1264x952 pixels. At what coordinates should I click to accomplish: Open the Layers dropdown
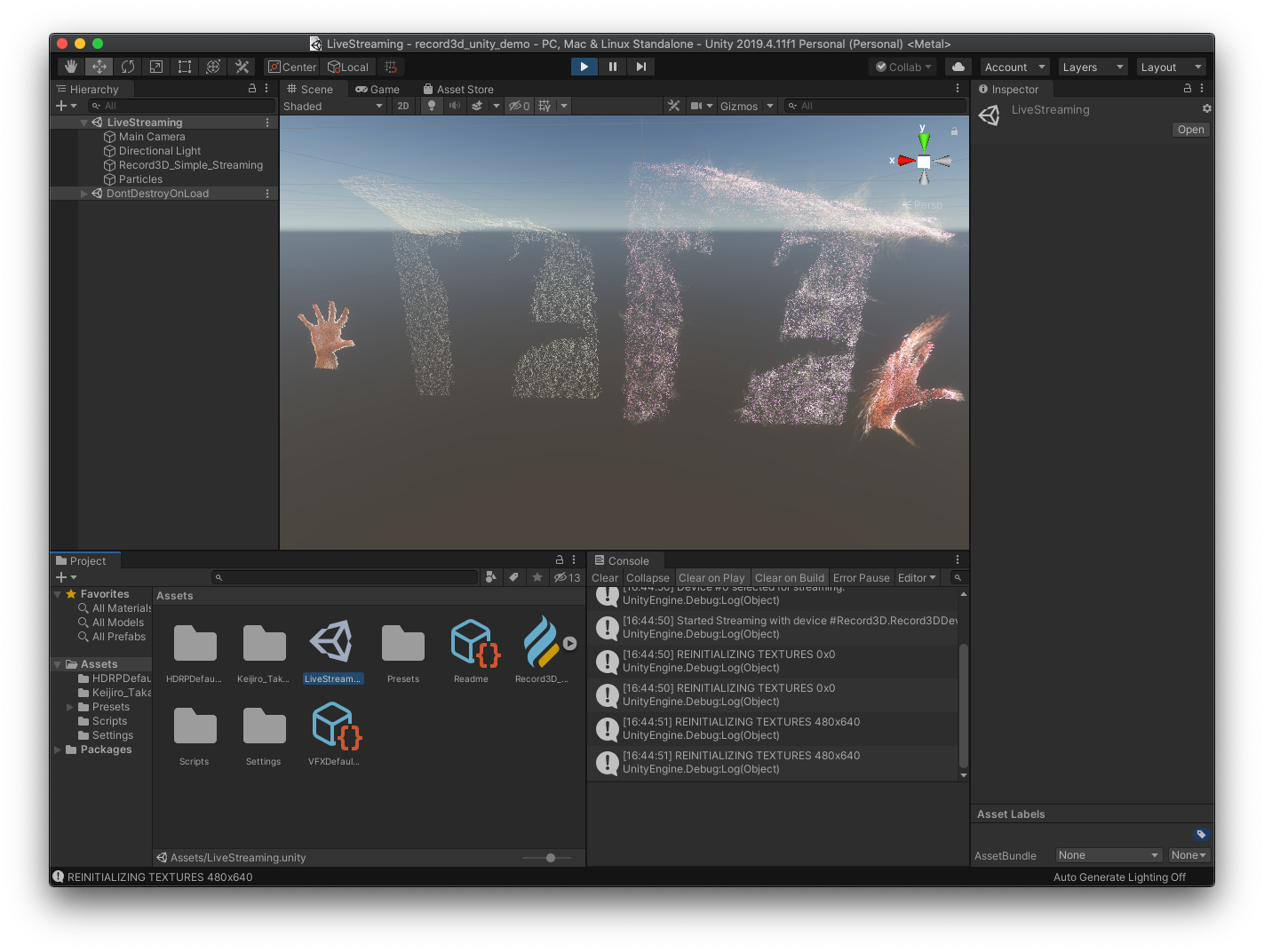click(x=1093, y=67)
